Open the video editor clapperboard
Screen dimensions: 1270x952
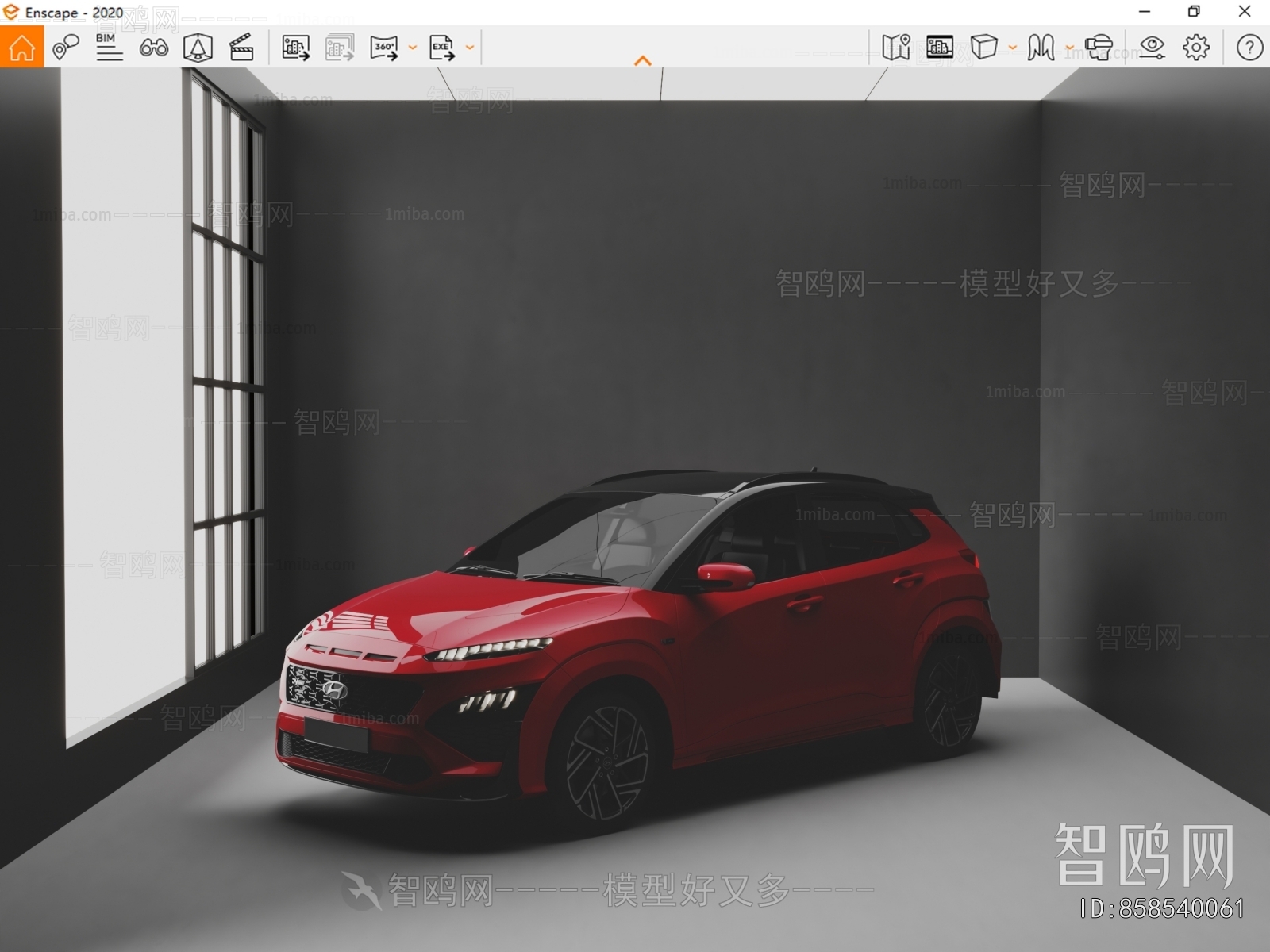[x=241, y=48]
